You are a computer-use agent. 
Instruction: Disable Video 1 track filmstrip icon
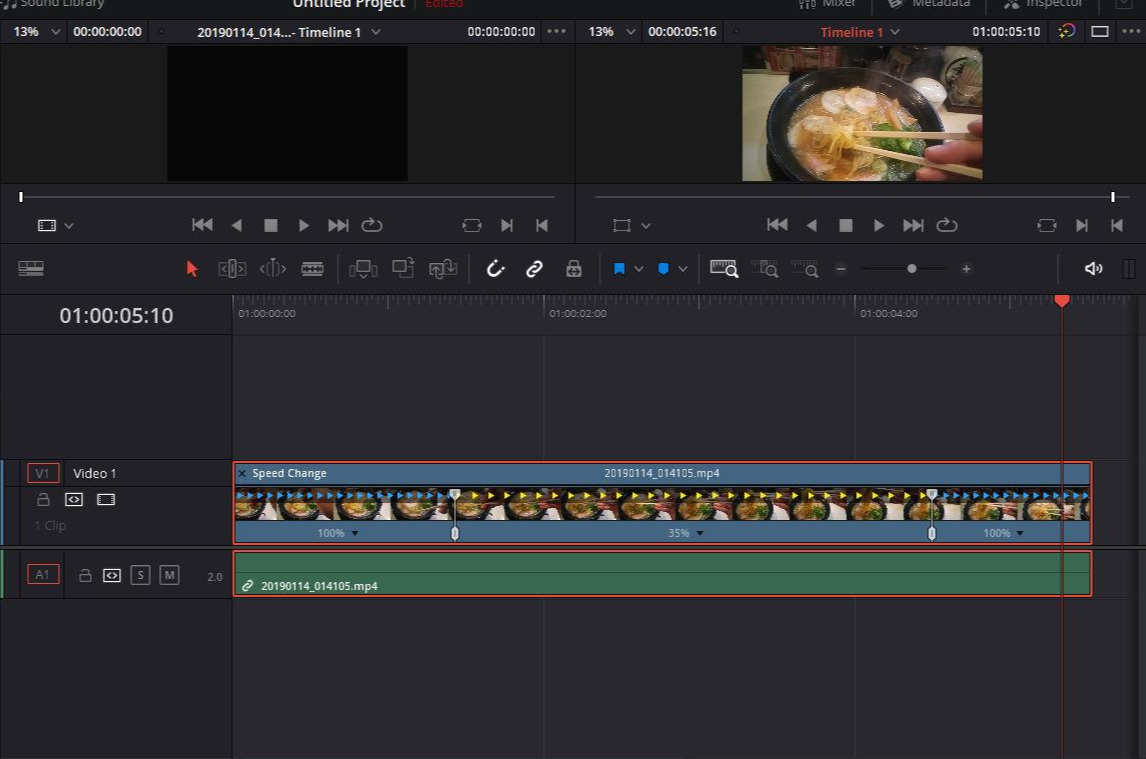pos(106,499)
